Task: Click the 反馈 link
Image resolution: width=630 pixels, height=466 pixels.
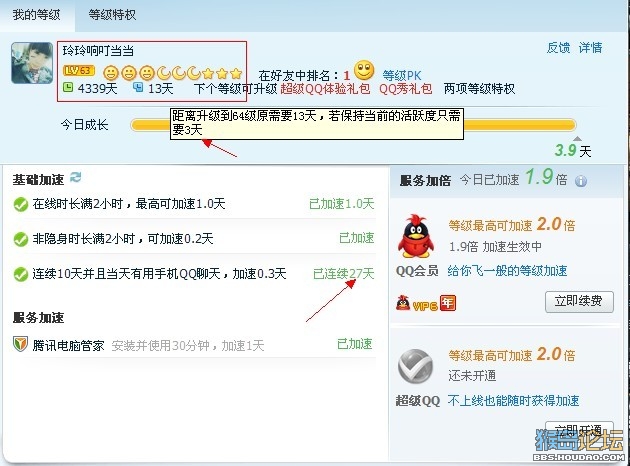Action: [558, 47]
